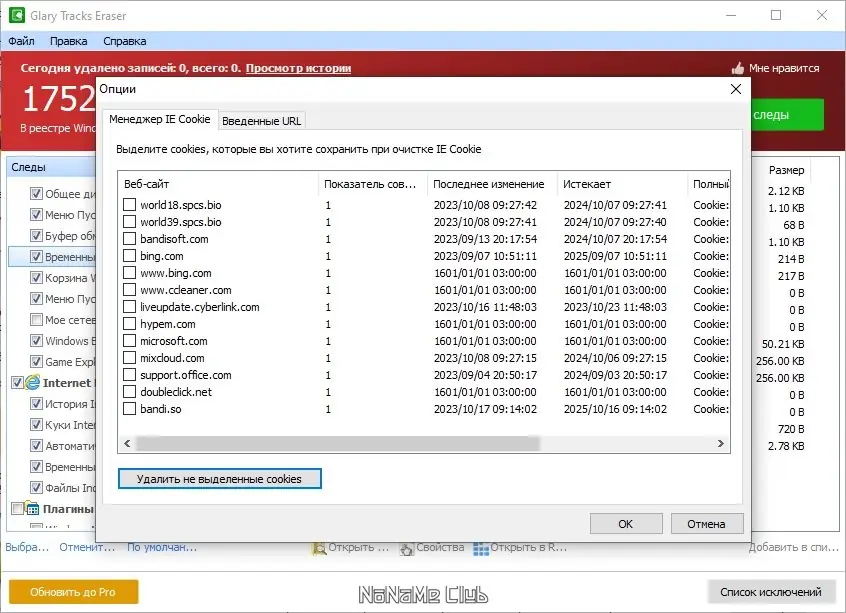
Task: Uncheck the Буфер обмена checkbox in the tree
Action: point(36,235)
